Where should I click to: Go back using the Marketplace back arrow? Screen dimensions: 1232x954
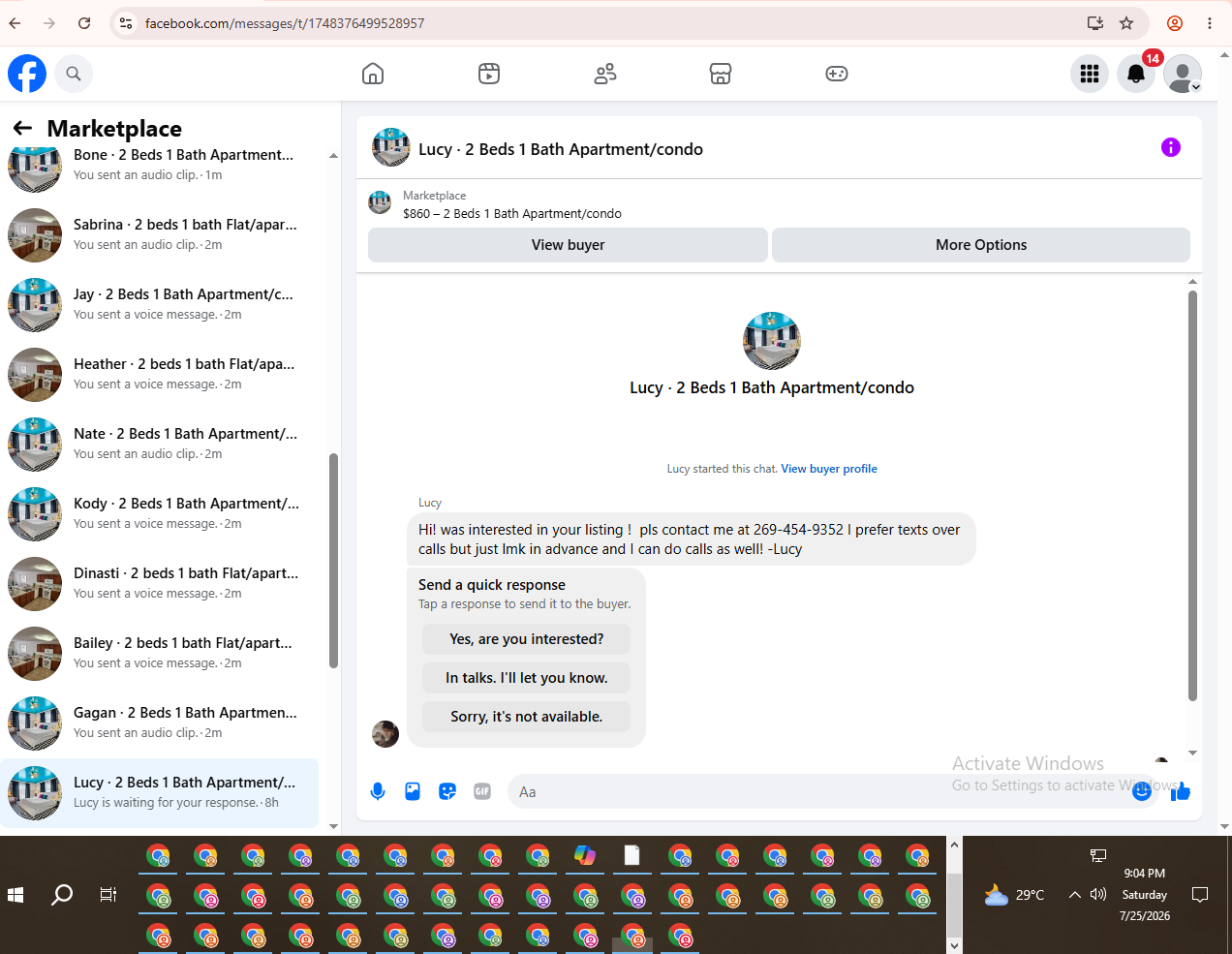point(22,128)
